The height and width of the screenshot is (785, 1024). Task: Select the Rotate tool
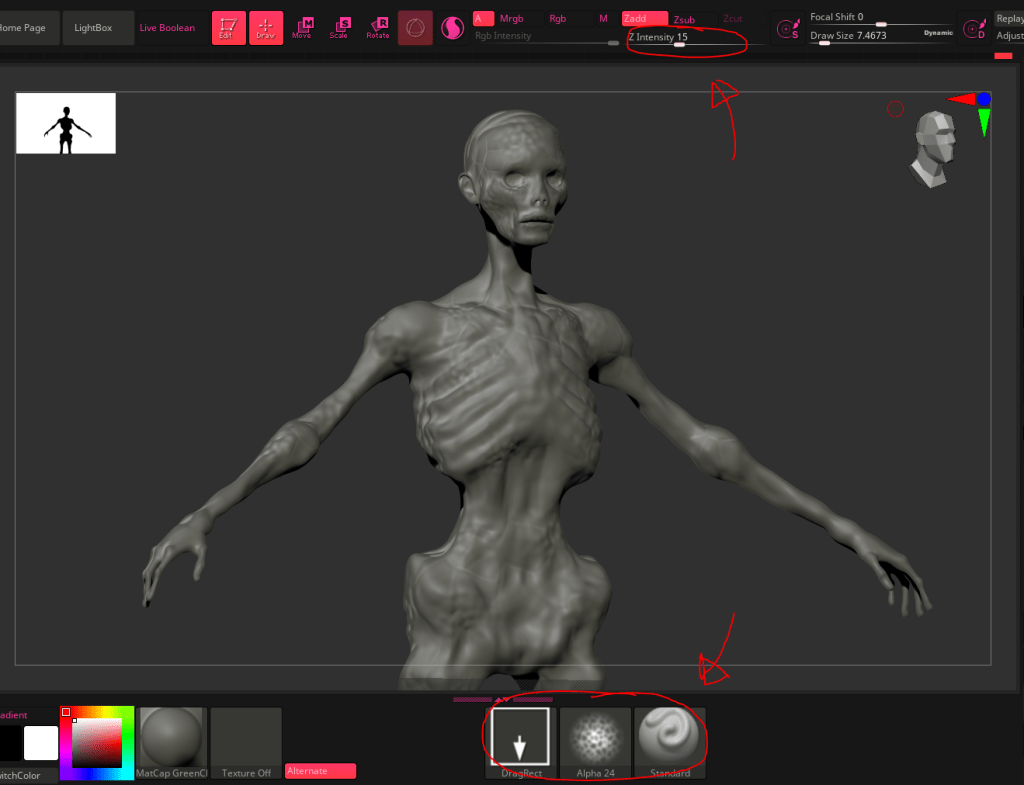pyautogui.click(x=378, y=28)
